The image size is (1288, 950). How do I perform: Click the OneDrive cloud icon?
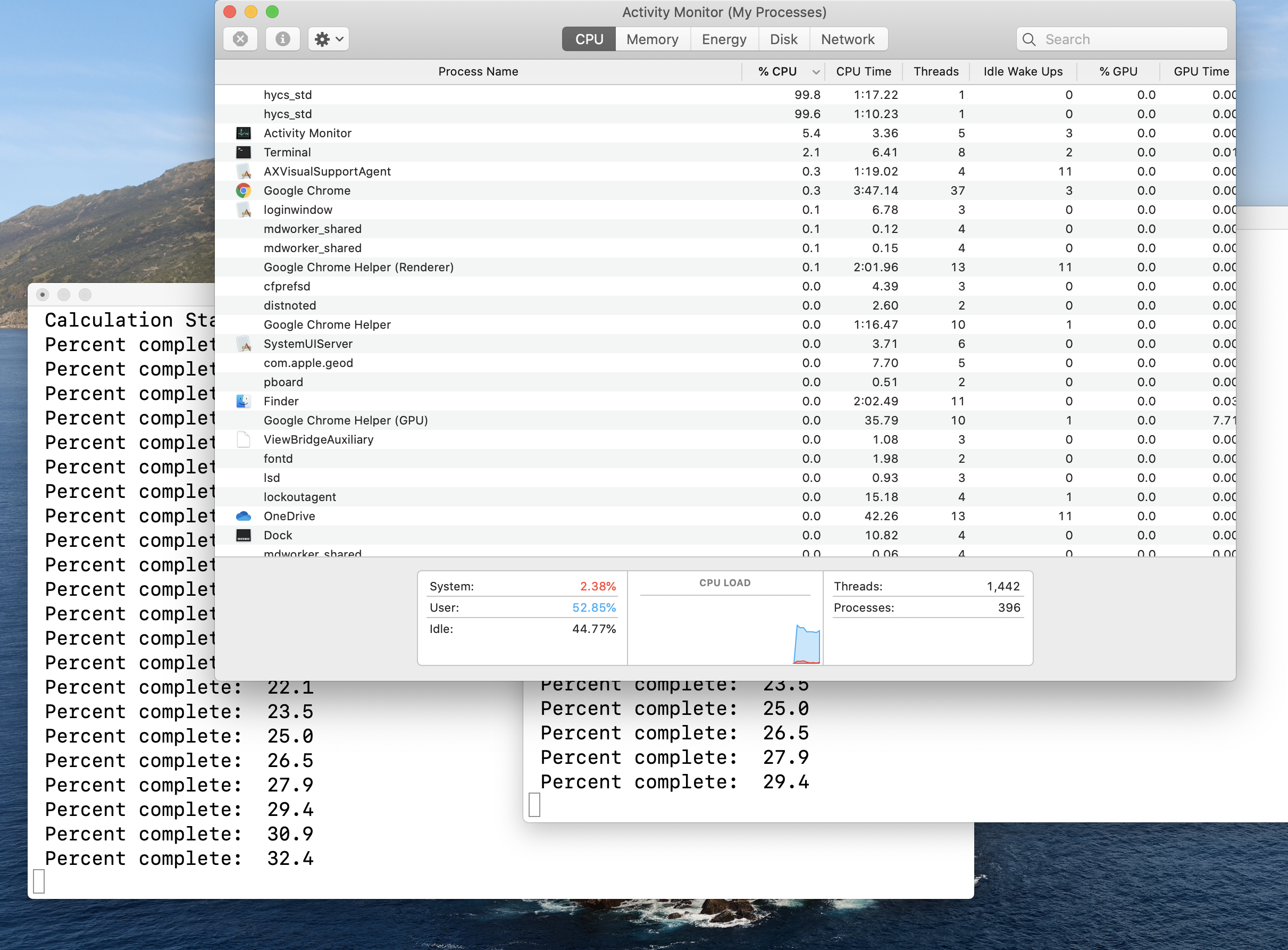[x=243, y=516]
